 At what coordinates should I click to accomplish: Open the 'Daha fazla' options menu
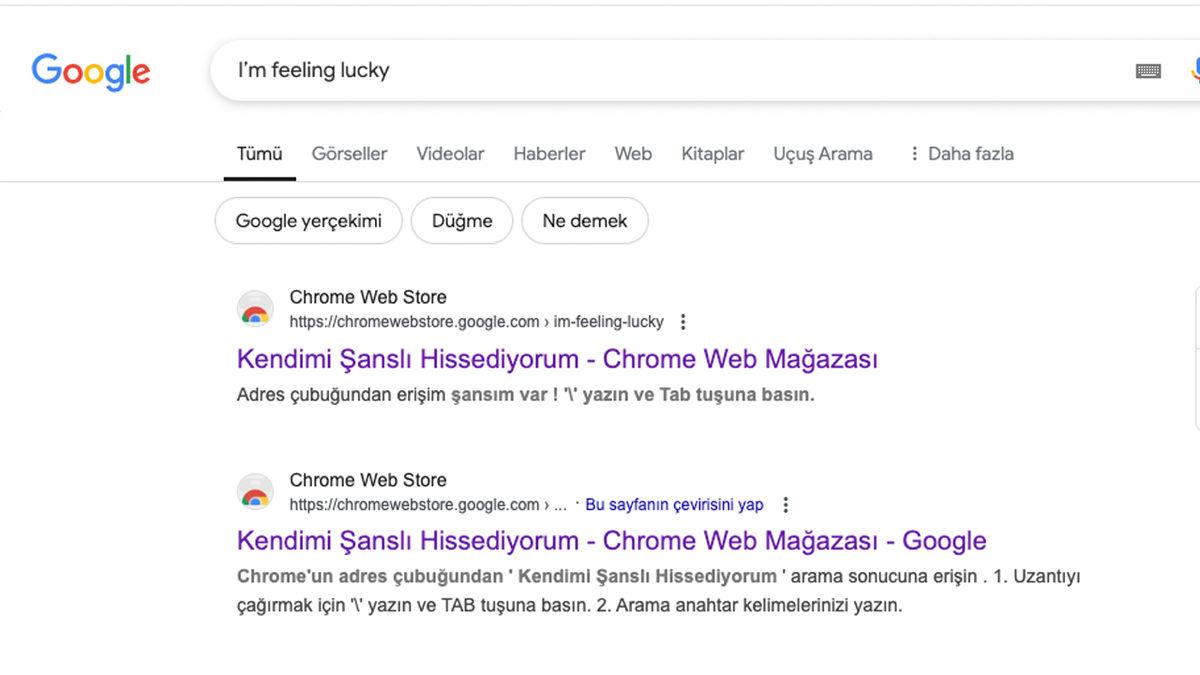961,154
